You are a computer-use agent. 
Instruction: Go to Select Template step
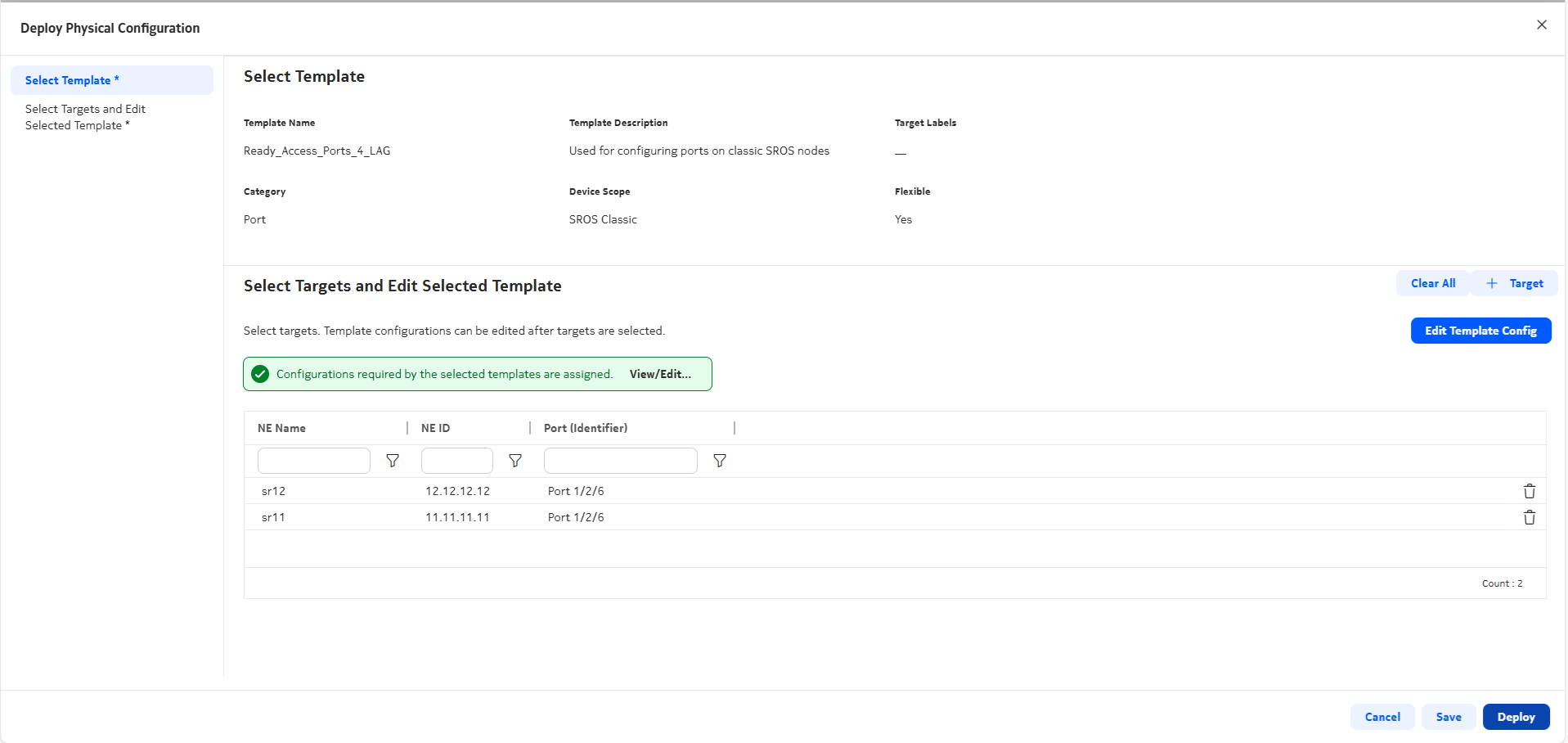(x=72, y=80)
